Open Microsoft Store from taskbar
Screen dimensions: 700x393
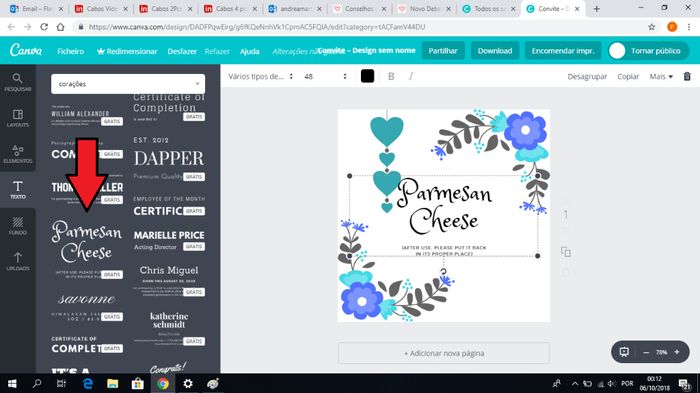138,384
